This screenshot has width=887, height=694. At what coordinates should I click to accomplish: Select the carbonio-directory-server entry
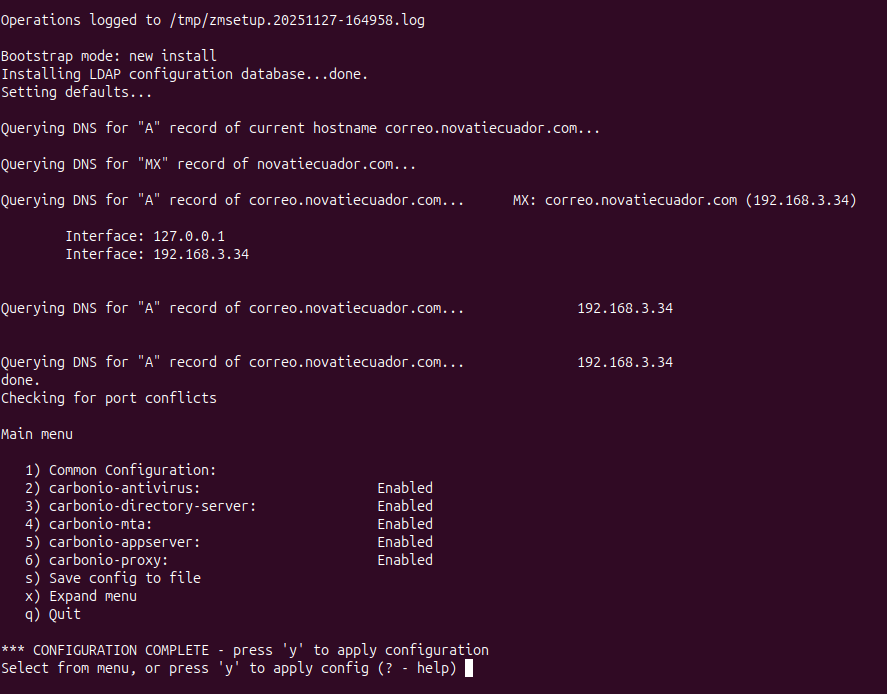[x=152, y=506]
